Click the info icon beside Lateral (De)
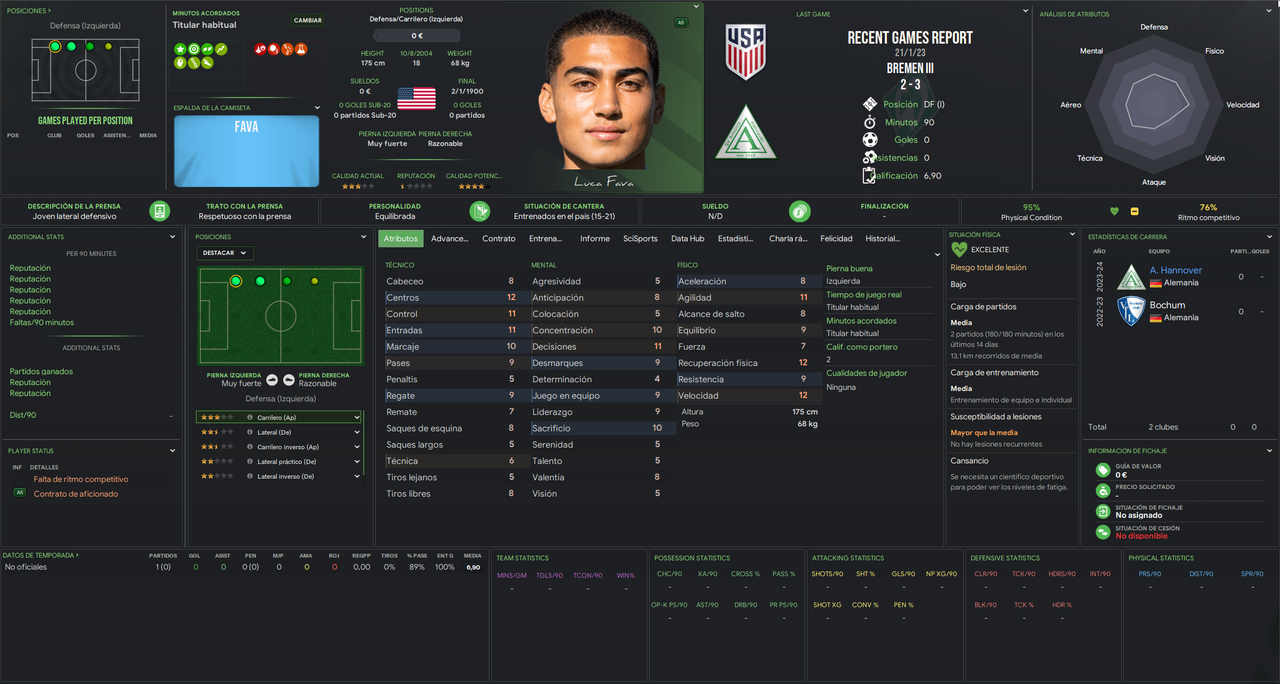 [249, 432]
